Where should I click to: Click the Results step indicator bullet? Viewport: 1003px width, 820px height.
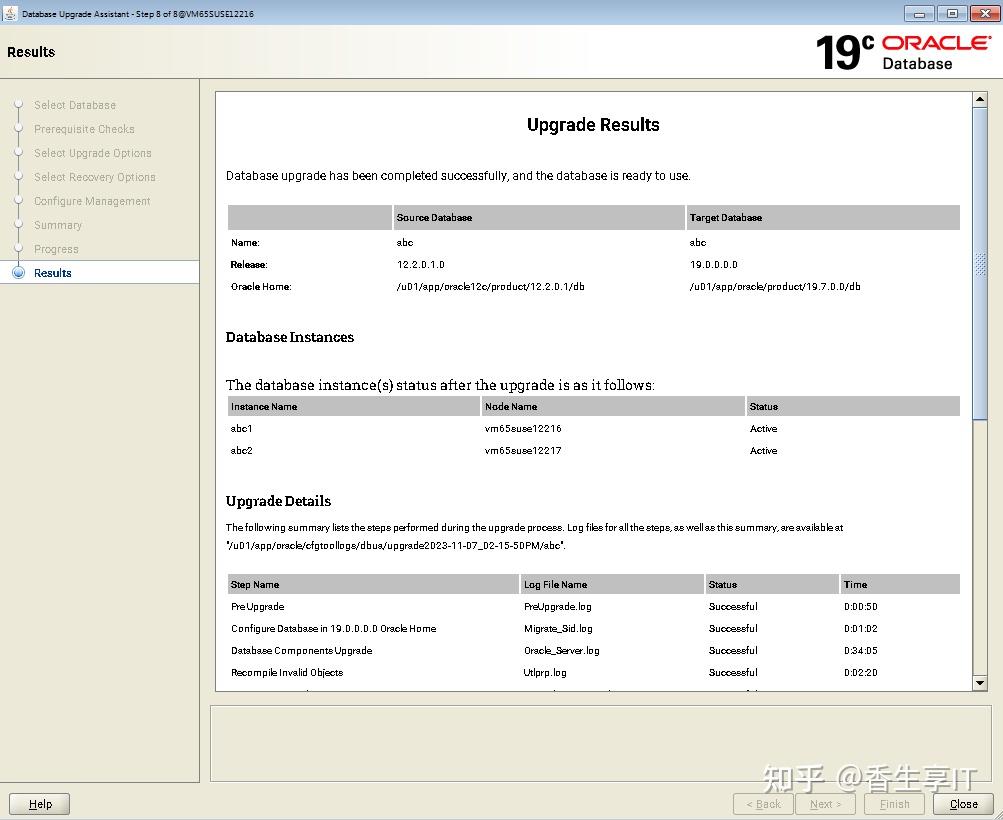pyautogui.click(x=19, y=272)
